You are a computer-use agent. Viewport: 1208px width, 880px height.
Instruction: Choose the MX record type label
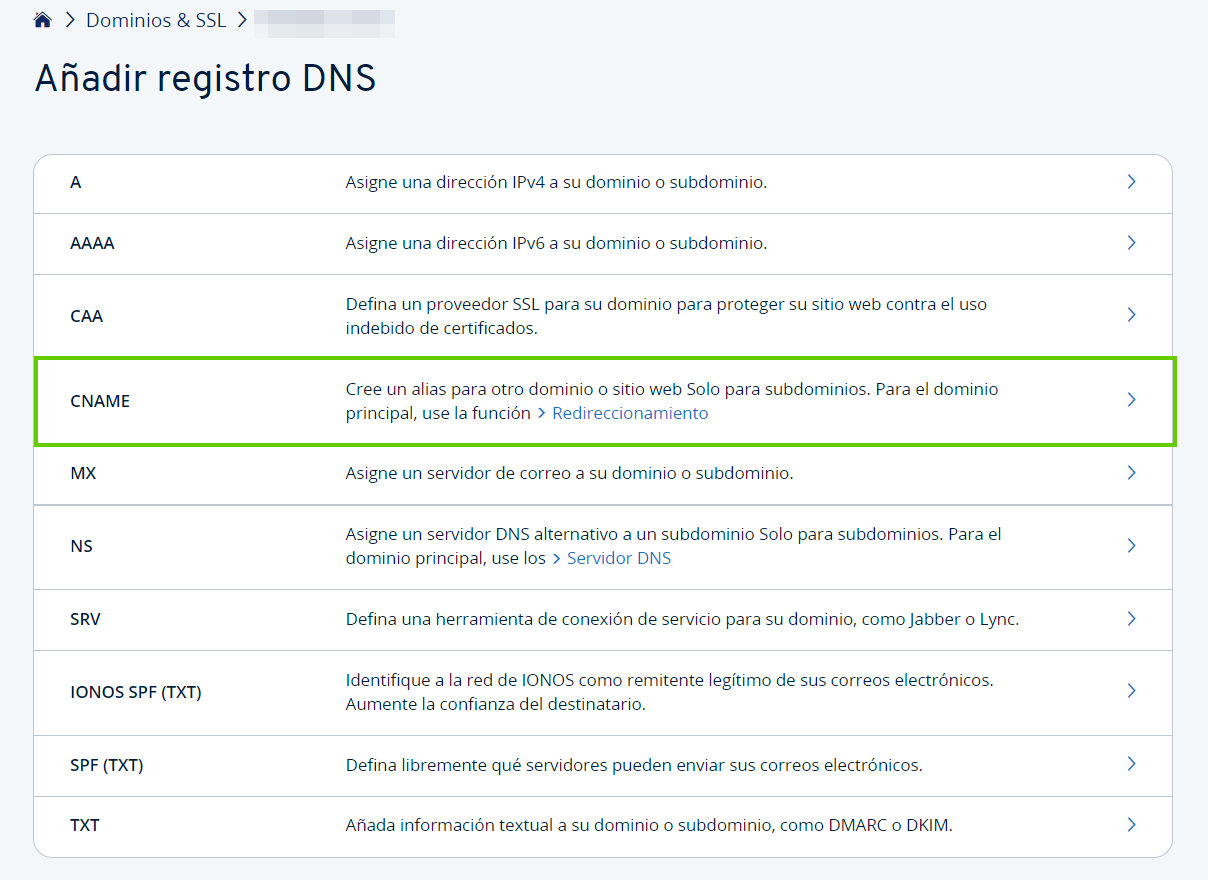(83, 473)
